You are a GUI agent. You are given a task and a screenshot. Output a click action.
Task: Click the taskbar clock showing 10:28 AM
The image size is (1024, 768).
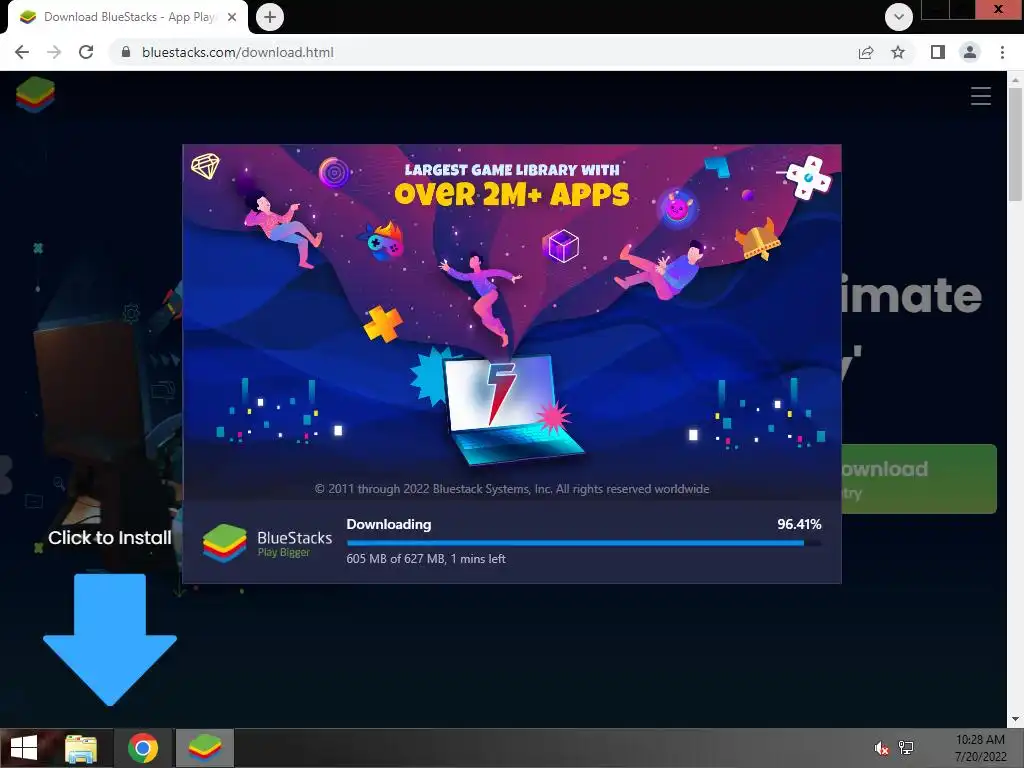pyautogui.click(x=980, y=748)
